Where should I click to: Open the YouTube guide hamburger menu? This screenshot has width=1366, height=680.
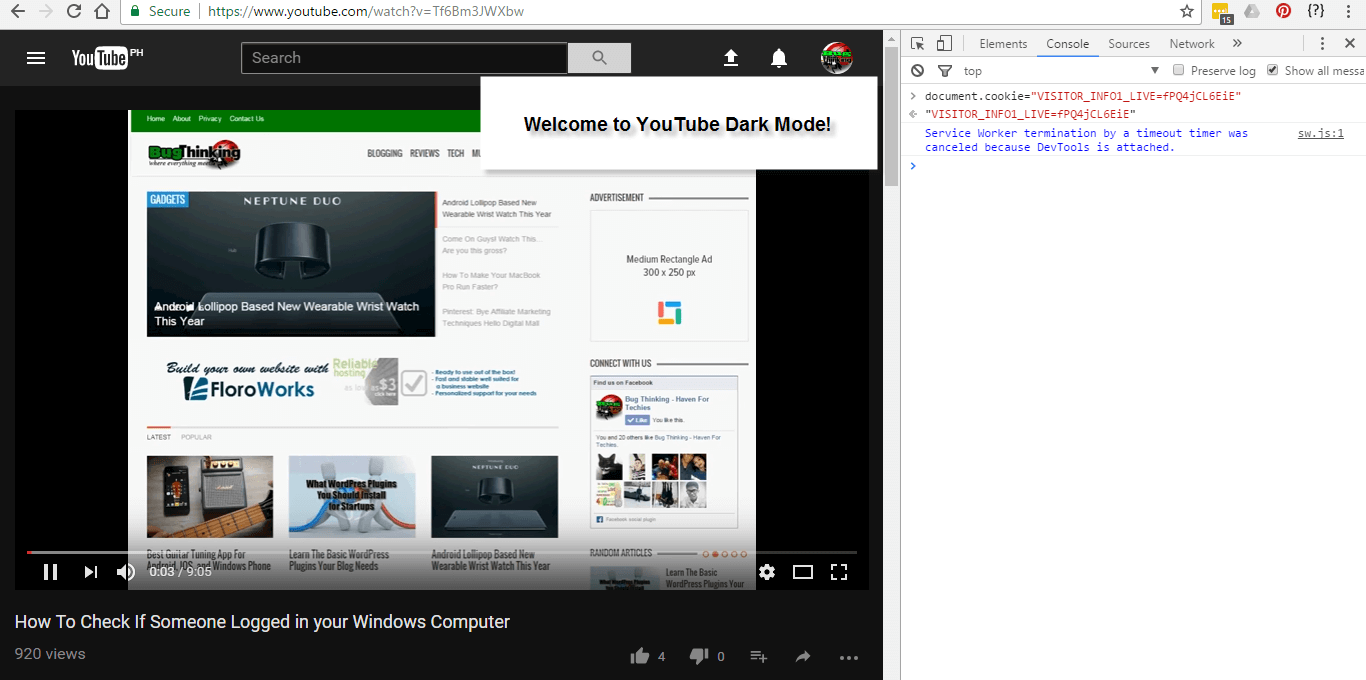(x=36, y=58)
